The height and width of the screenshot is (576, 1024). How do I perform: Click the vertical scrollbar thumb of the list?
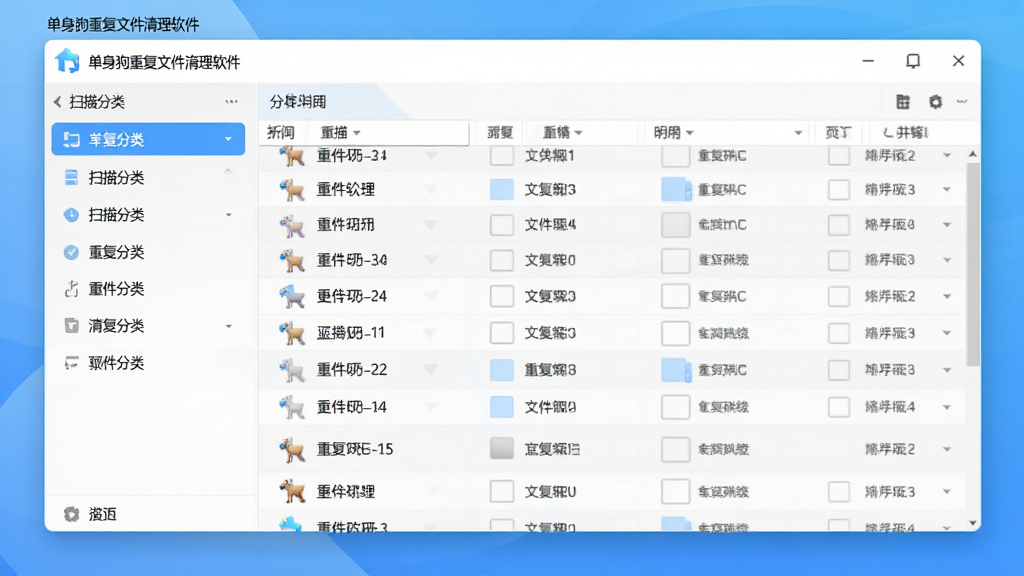pyautogui.click(x=973, y=264)
